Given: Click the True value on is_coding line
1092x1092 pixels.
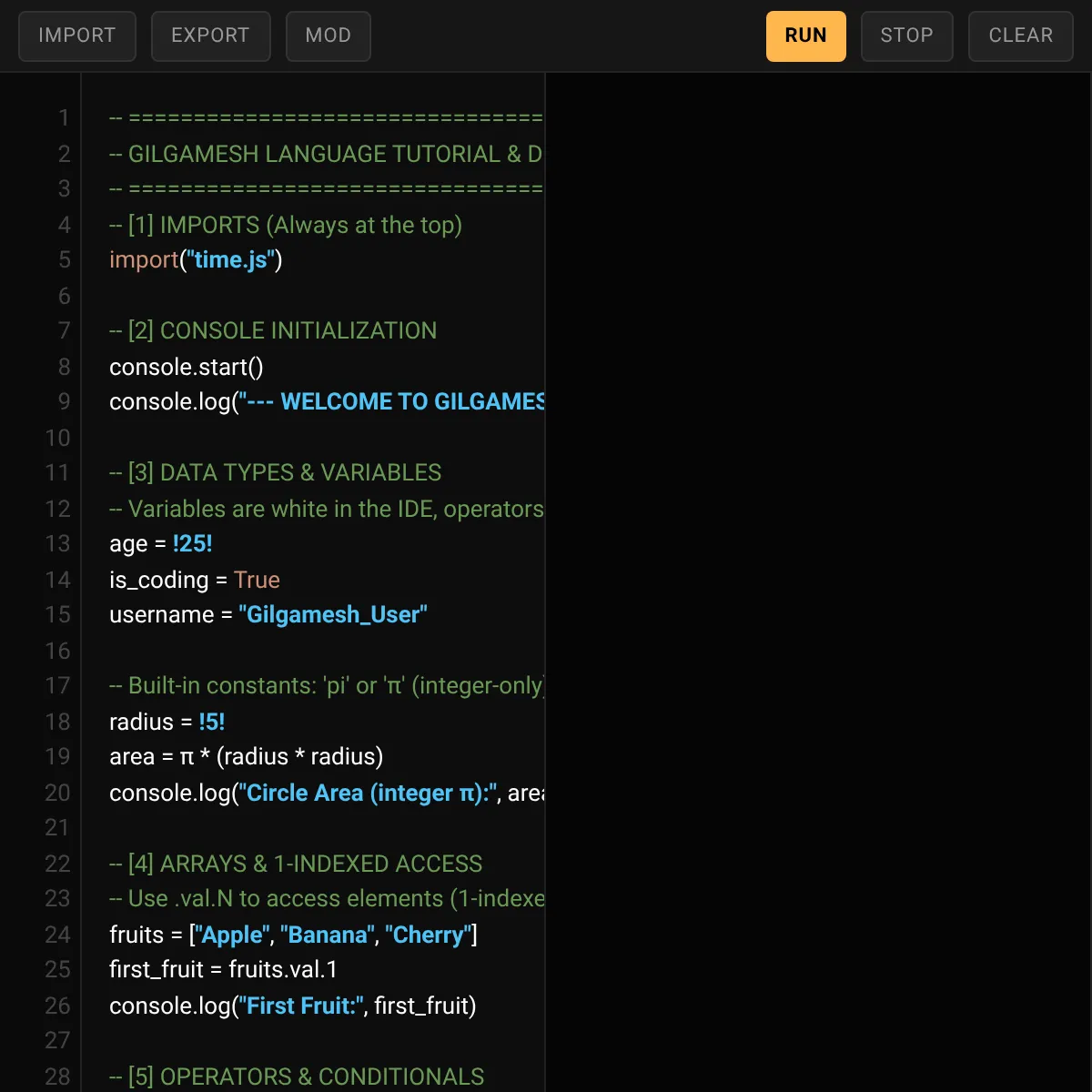Looking at the screenshot, I should click(257, 580).
